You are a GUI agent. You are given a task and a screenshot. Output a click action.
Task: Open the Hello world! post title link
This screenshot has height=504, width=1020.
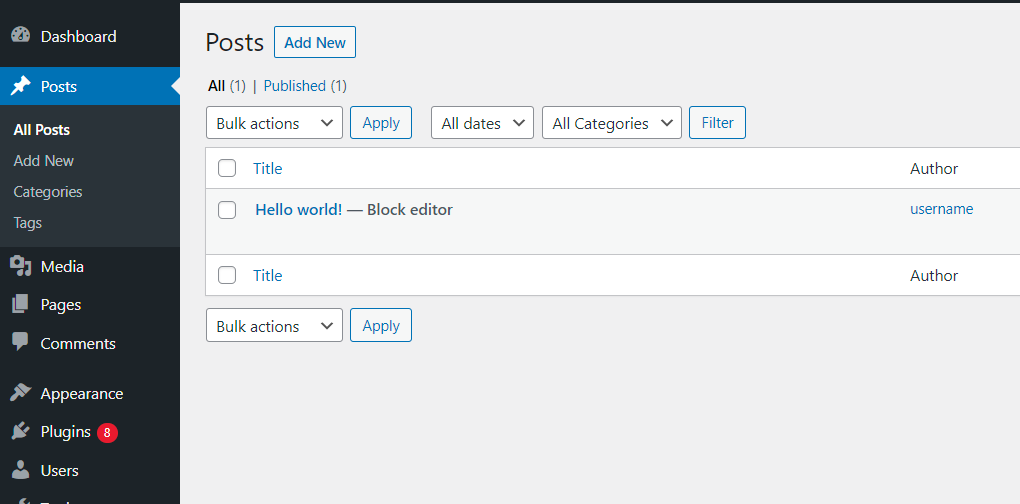click(299, 209)
